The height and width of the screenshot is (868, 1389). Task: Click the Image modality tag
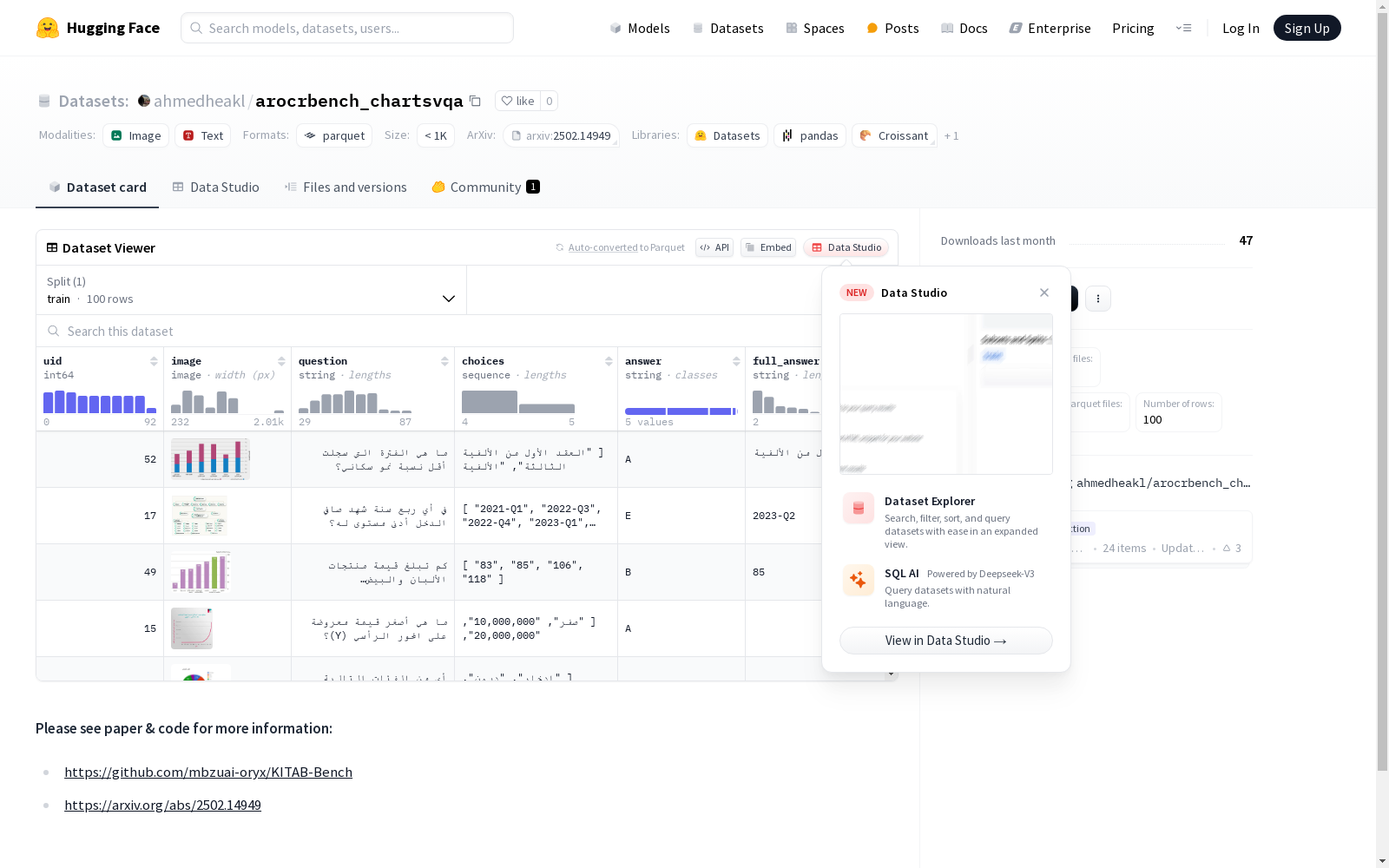click(x=136, y=135)
